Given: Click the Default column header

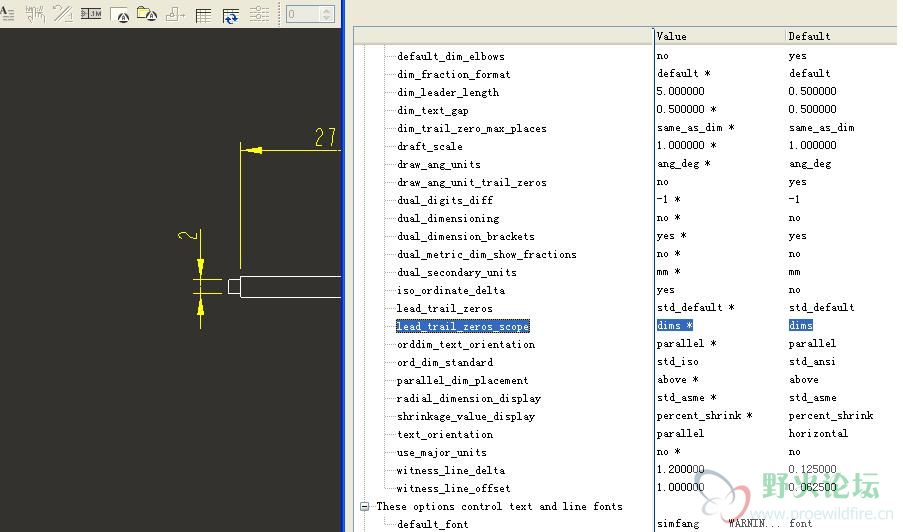Looking at the screenshot, I should pos(809,36).
